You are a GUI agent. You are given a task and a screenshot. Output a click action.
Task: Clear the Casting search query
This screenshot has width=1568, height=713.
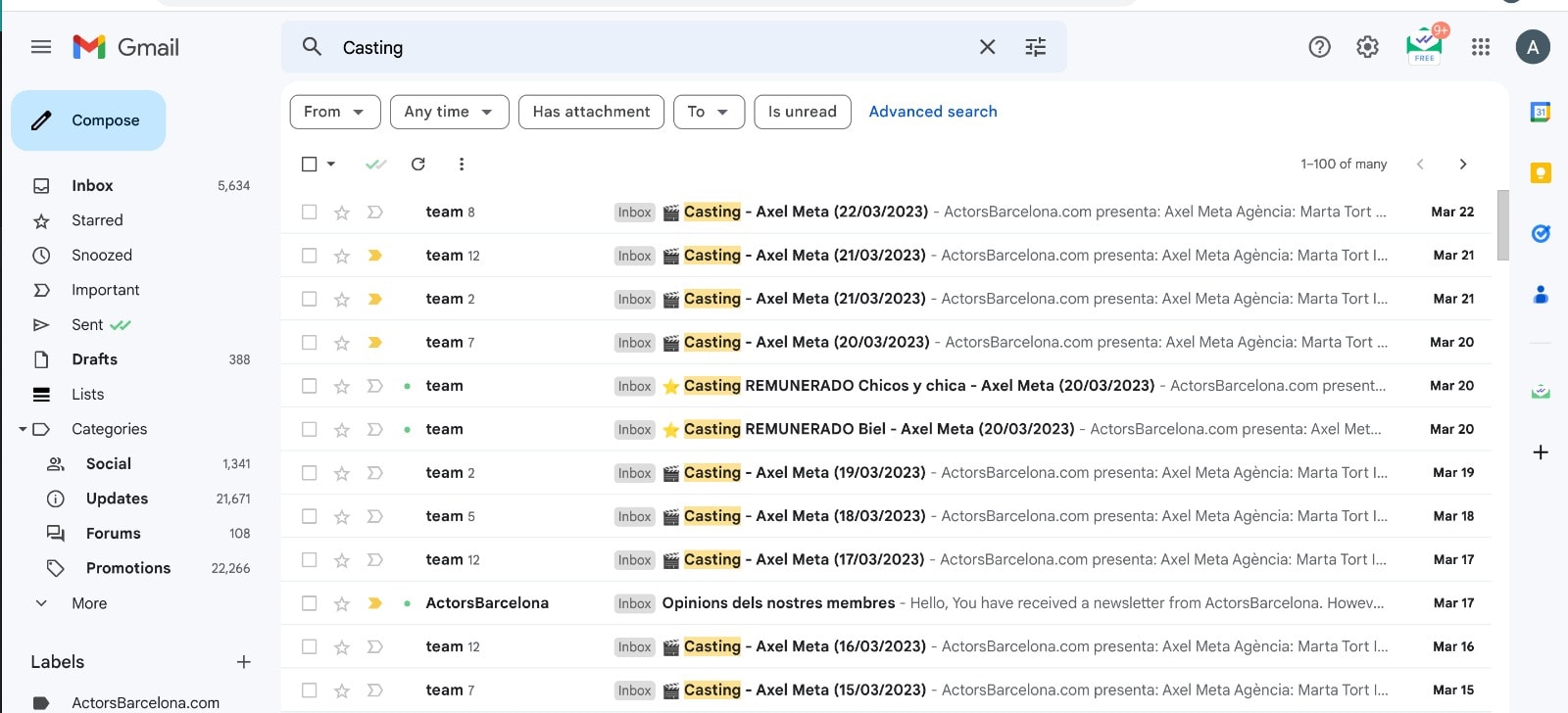coord(987,47)
